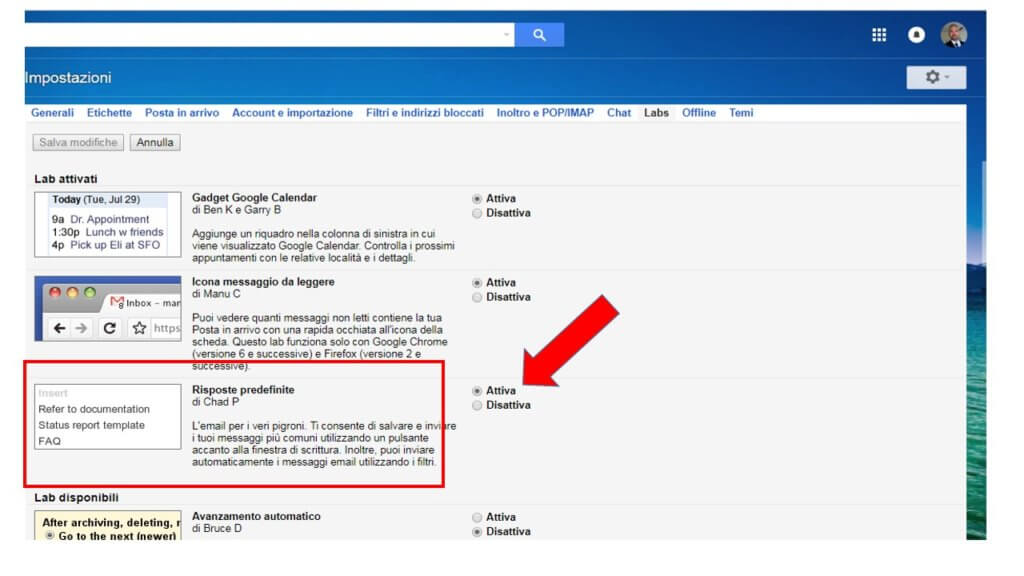The image size is (1024, 576).
Task: Click the Gadget Google Calendar title
Action: [x=254, y=197]
